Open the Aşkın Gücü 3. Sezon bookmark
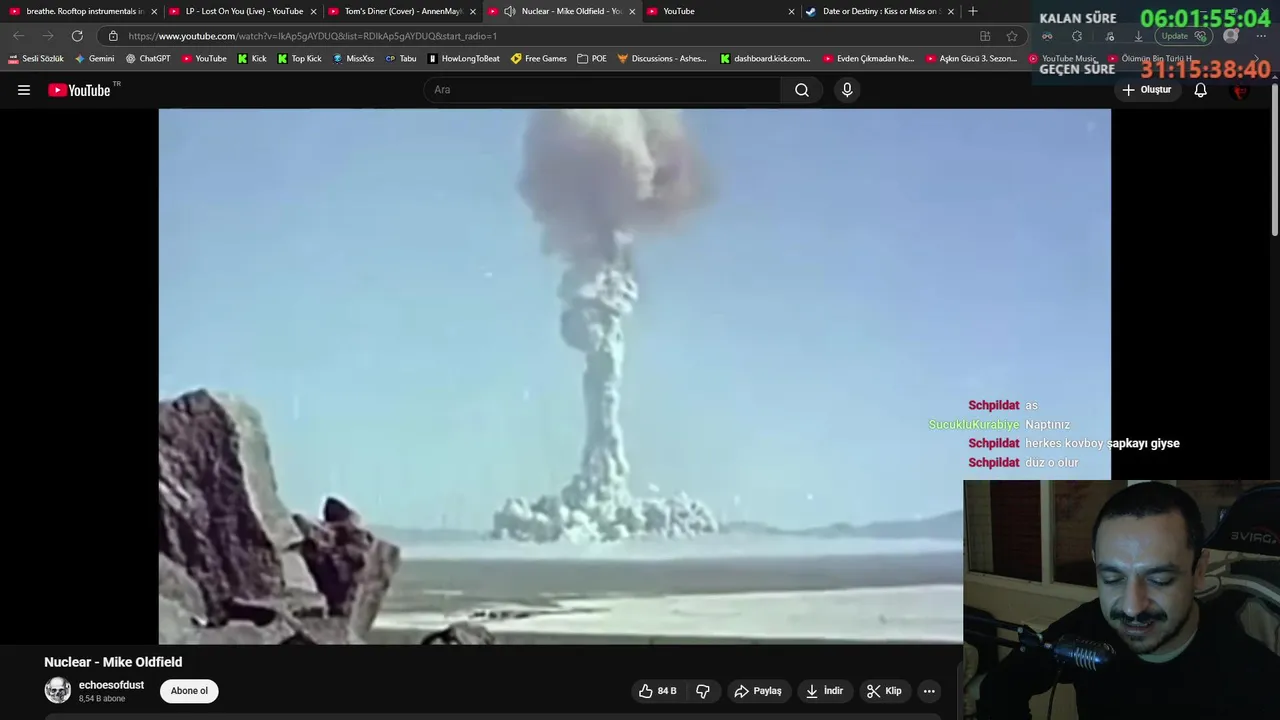Image resolution: width=1280 pixels, height=720 pixels. (972, 59)
